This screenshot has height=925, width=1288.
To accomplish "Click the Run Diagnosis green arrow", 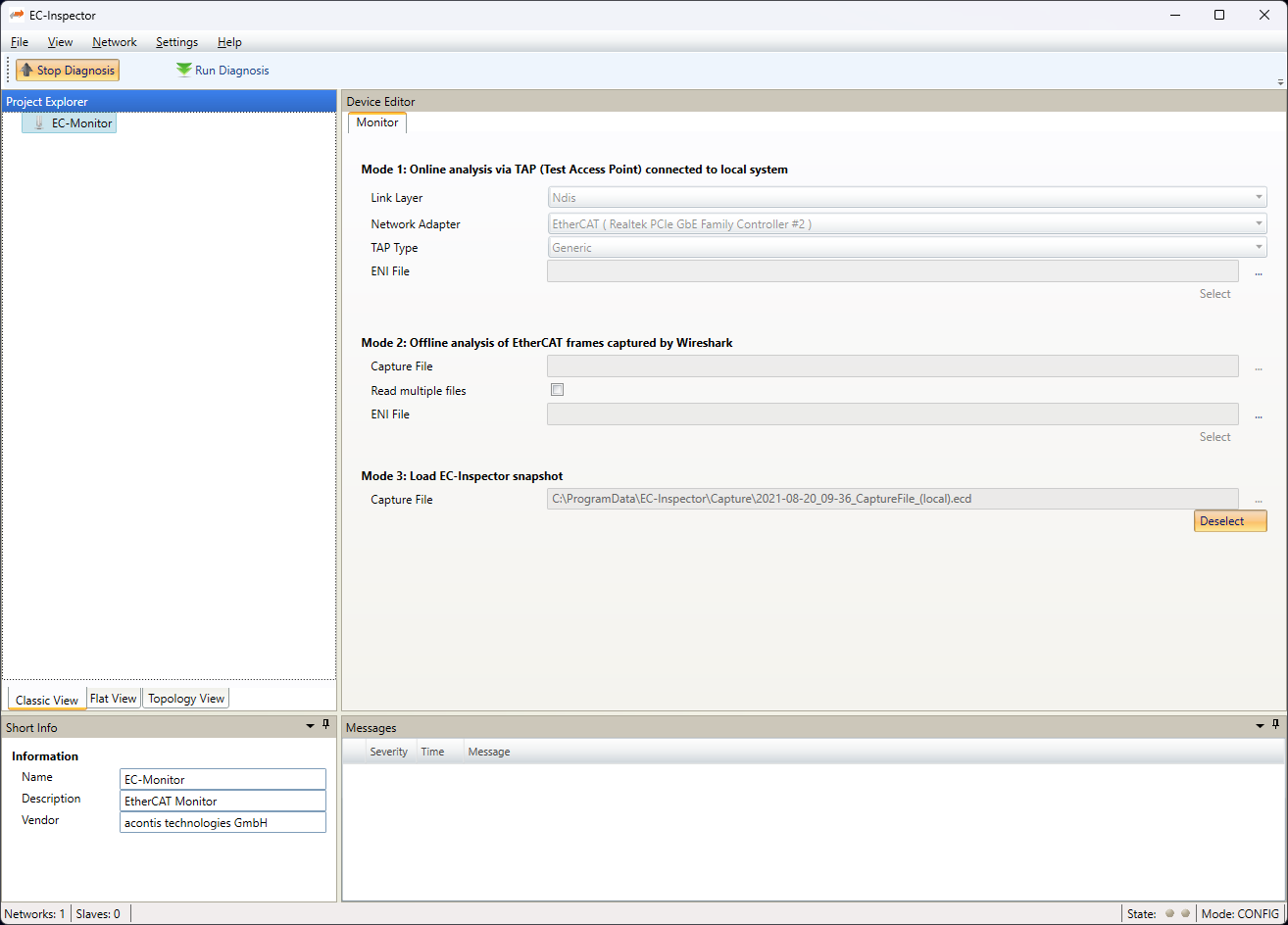I will coord(184,71).
